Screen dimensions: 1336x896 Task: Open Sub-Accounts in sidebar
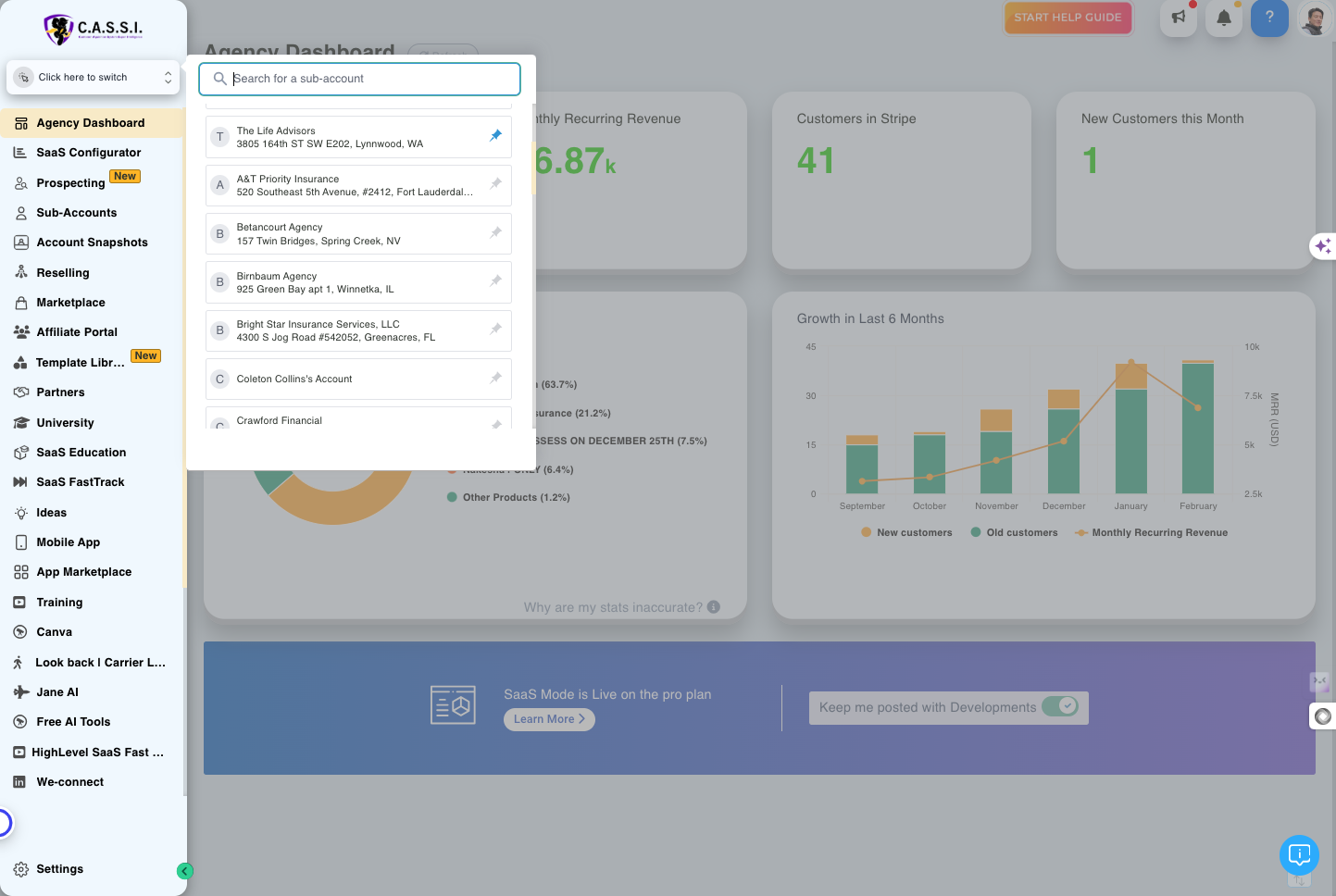(77, 213)
